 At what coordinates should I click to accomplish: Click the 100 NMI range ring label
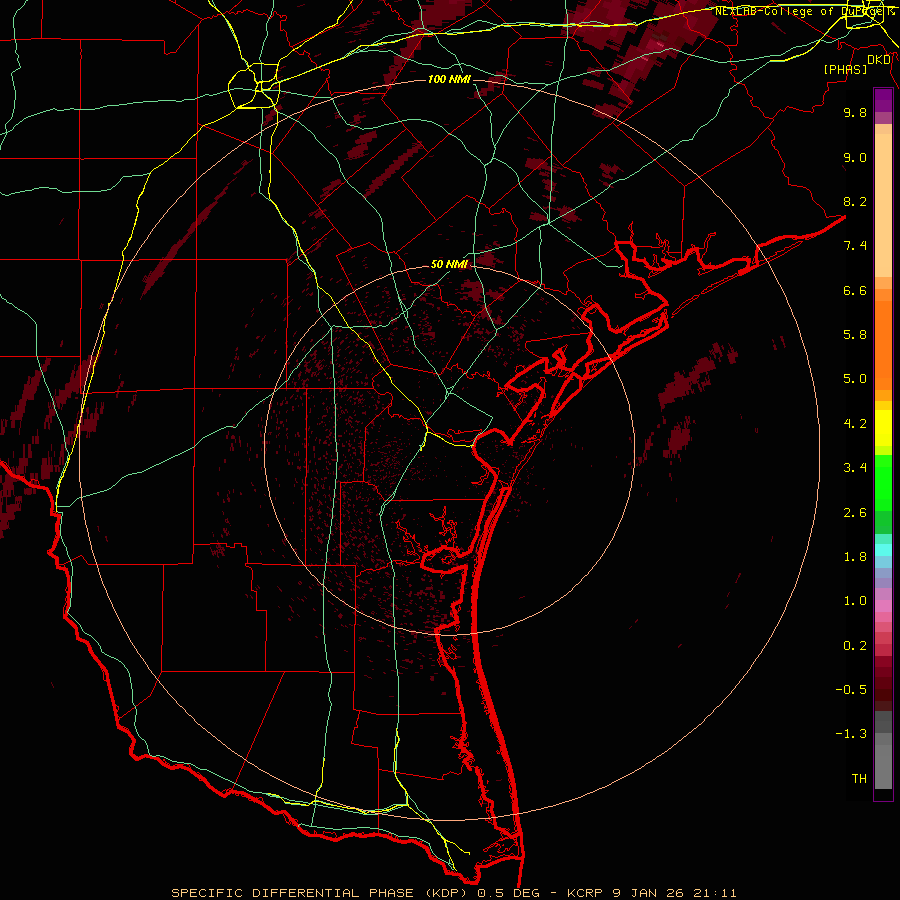tap(449, 79)
